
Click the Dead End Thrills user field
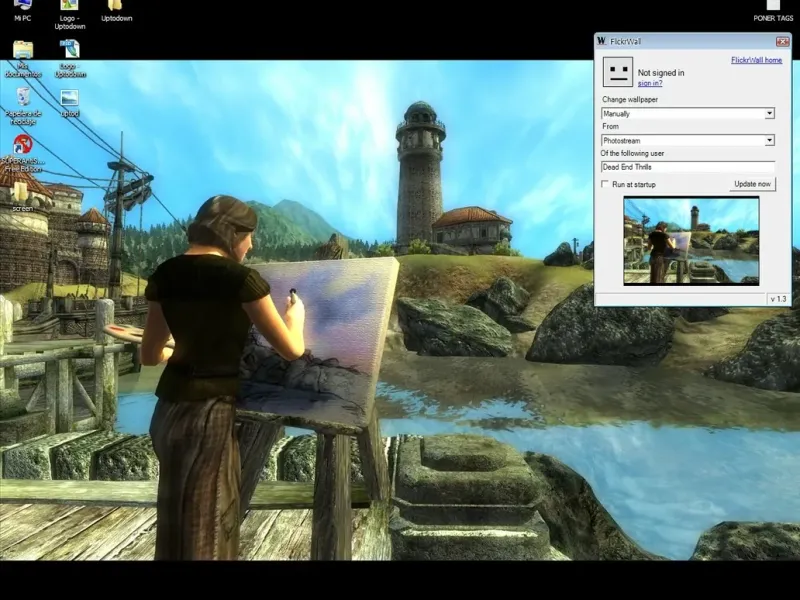pyautogui.click(x=688, y=167)
